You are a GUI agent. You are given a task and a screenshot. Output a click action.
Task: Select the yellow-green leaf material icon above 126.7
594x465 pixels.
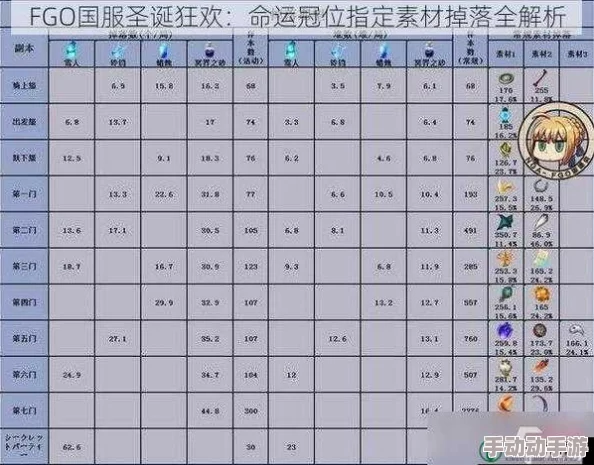coord(506,150)
